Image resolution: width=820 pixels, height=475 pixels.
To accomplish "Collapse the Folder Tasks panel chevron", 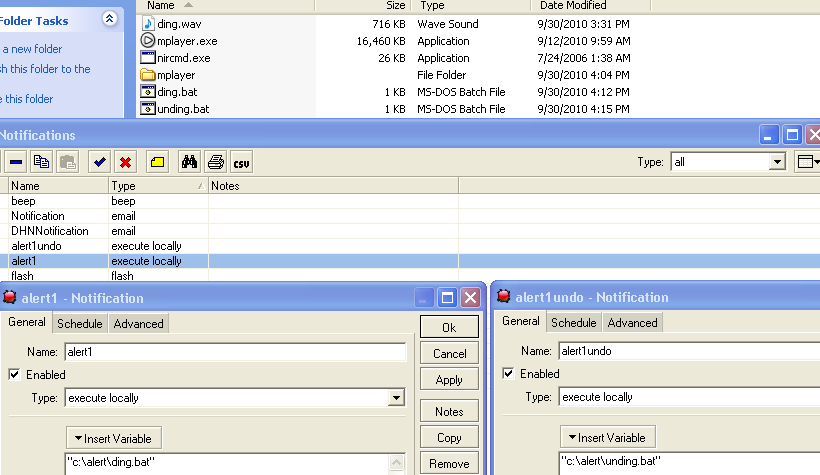I will coord(109,19).
